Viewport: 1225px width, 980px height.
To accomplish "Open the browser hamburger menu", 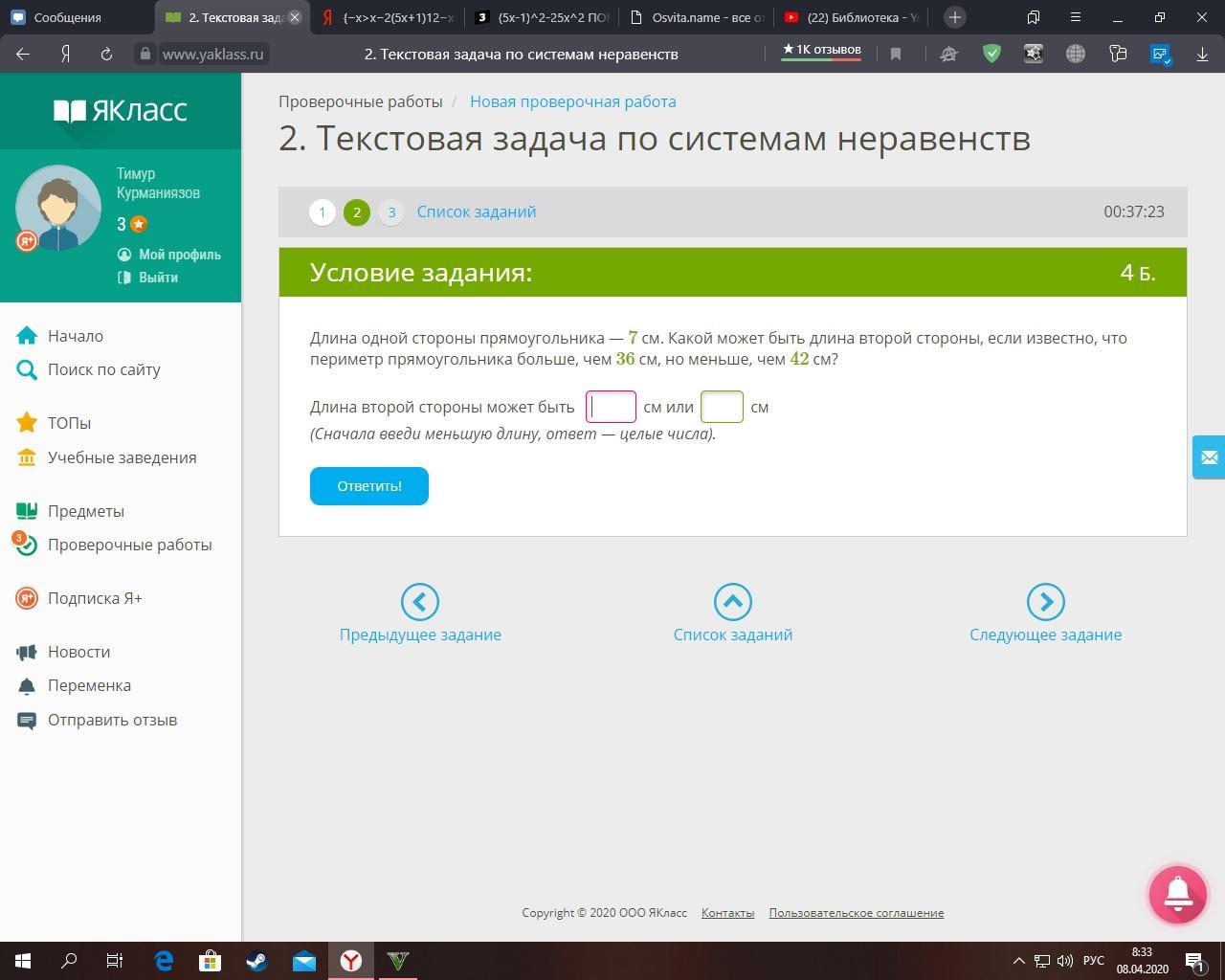I will (x=1076, y=17).
